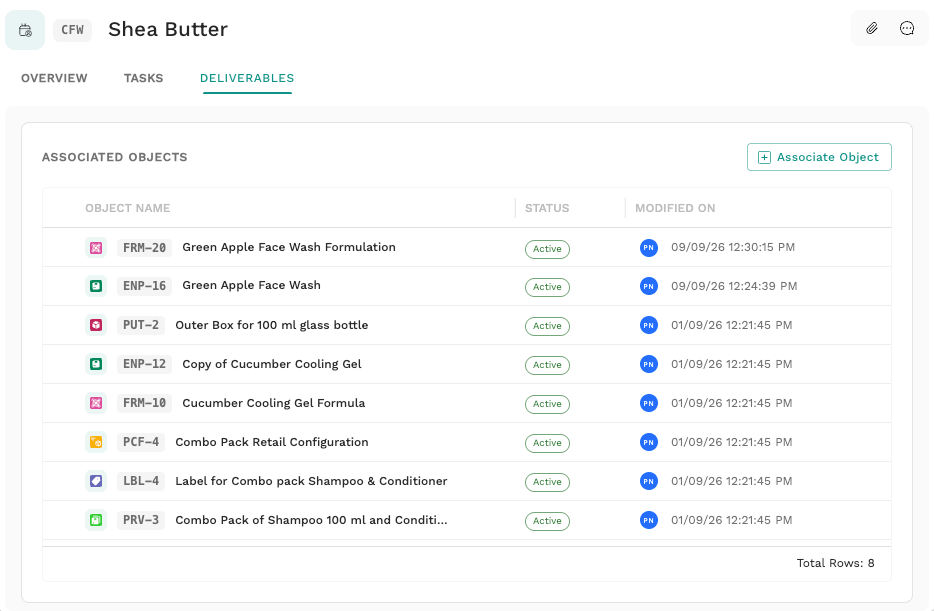Click the PUT-2 identifier badge
Image resolution: width=934 pixels, height=611 pixels.
(141, 325)
